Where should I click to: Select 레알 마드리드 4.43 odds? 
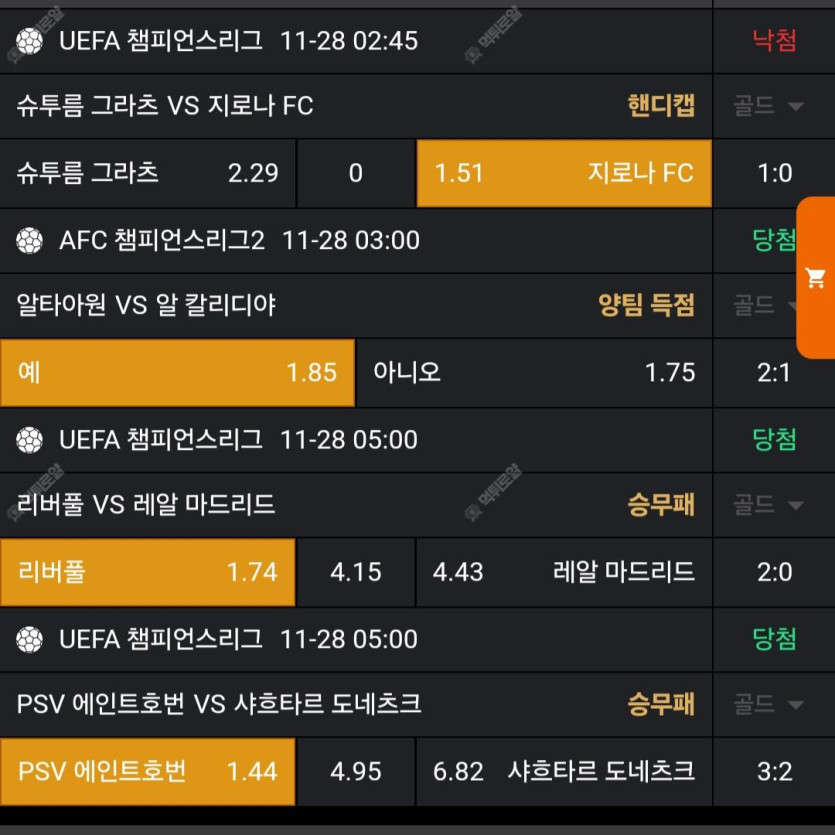[564, 572]
